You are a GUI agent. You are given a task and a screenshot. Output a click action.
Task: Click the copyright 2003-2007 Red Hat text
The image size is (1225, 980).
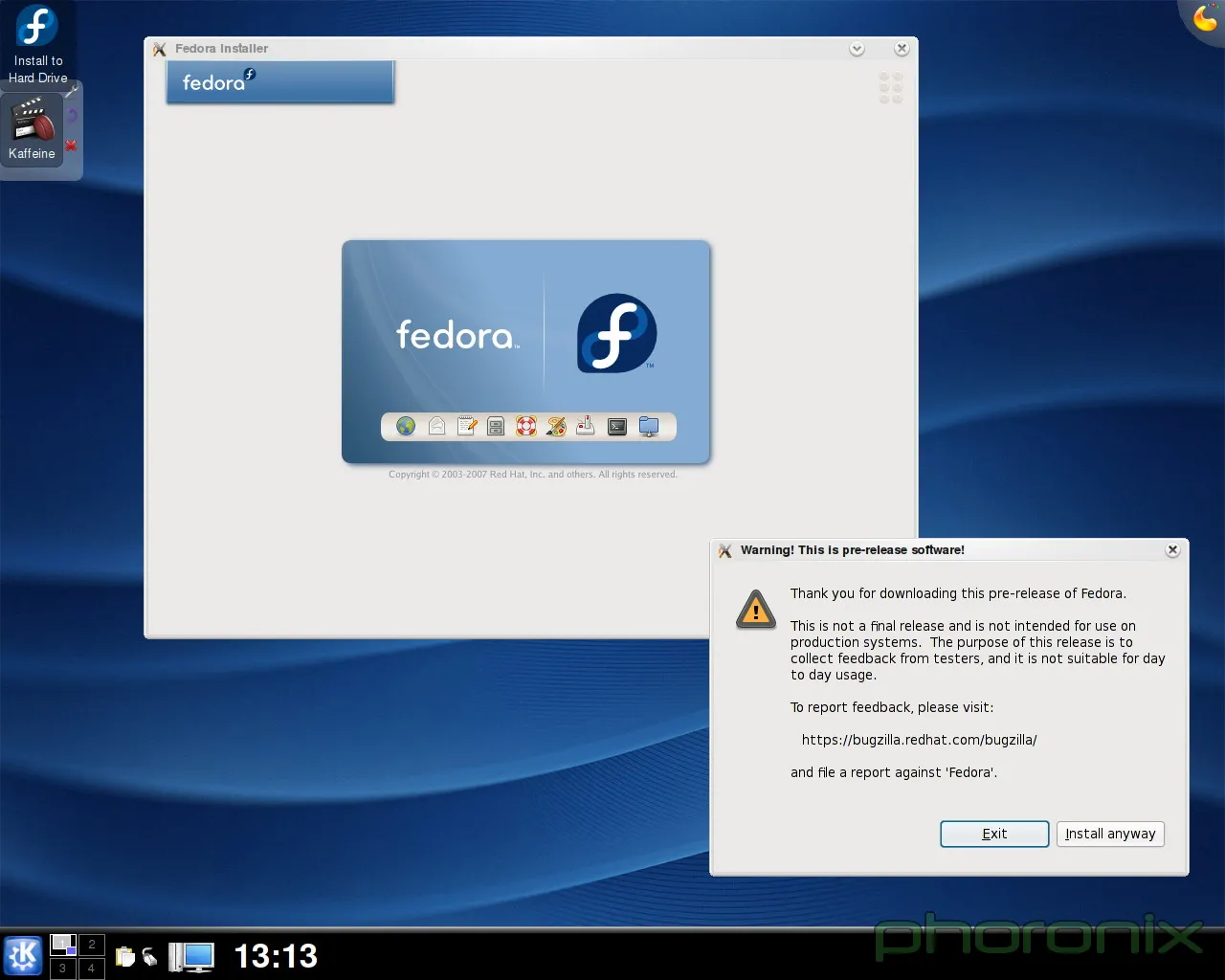tap(533, 475)
